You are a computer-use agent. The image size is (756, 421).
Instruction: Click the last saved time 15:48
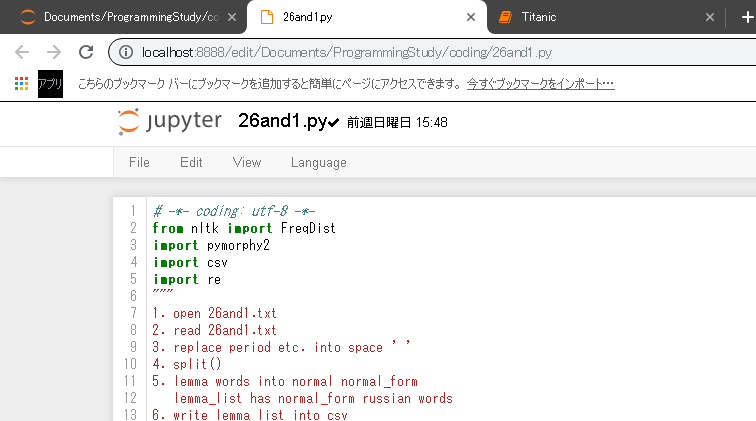coord(397,122)
